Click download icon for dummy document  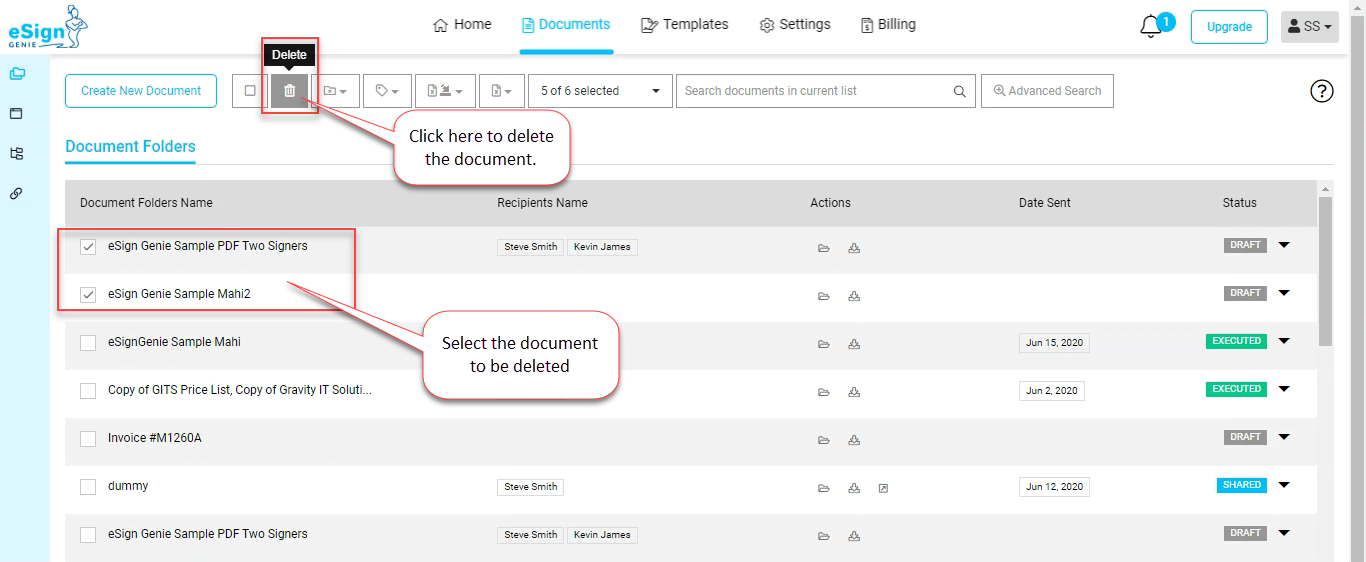(x=854, y=488)
